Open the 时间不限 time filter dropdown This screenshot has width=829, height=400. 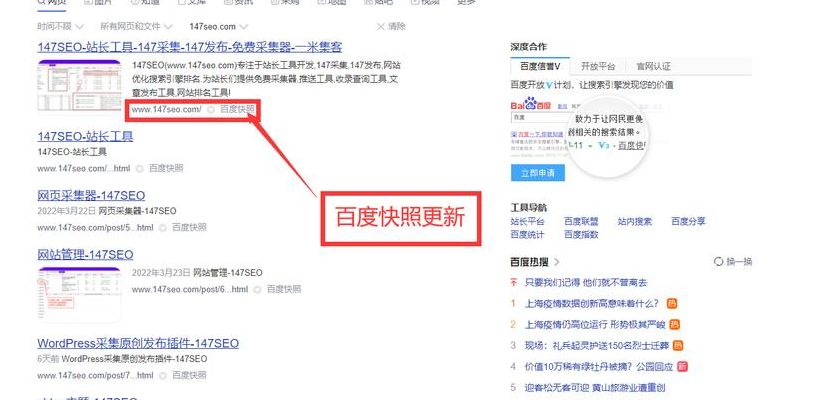click(x=60, y=26)
